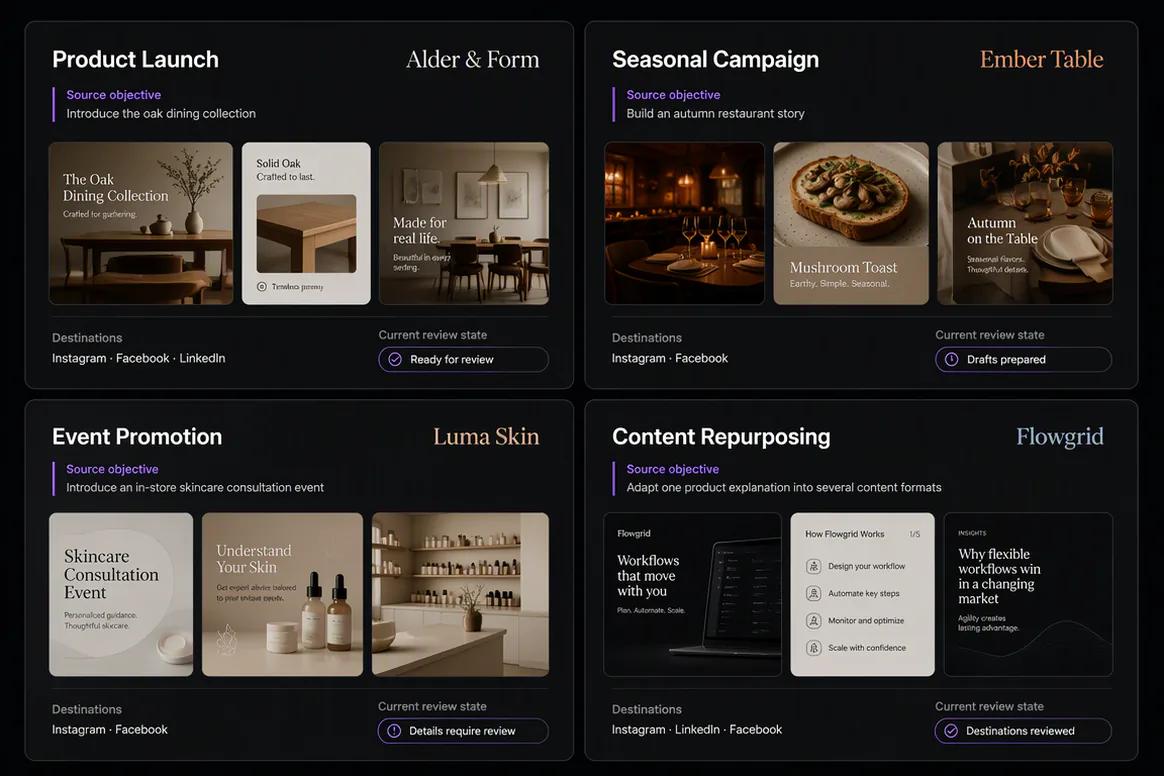Click the alert icon in Details require review
This screenshot has height=776, width=1164.
click(394, 731)
